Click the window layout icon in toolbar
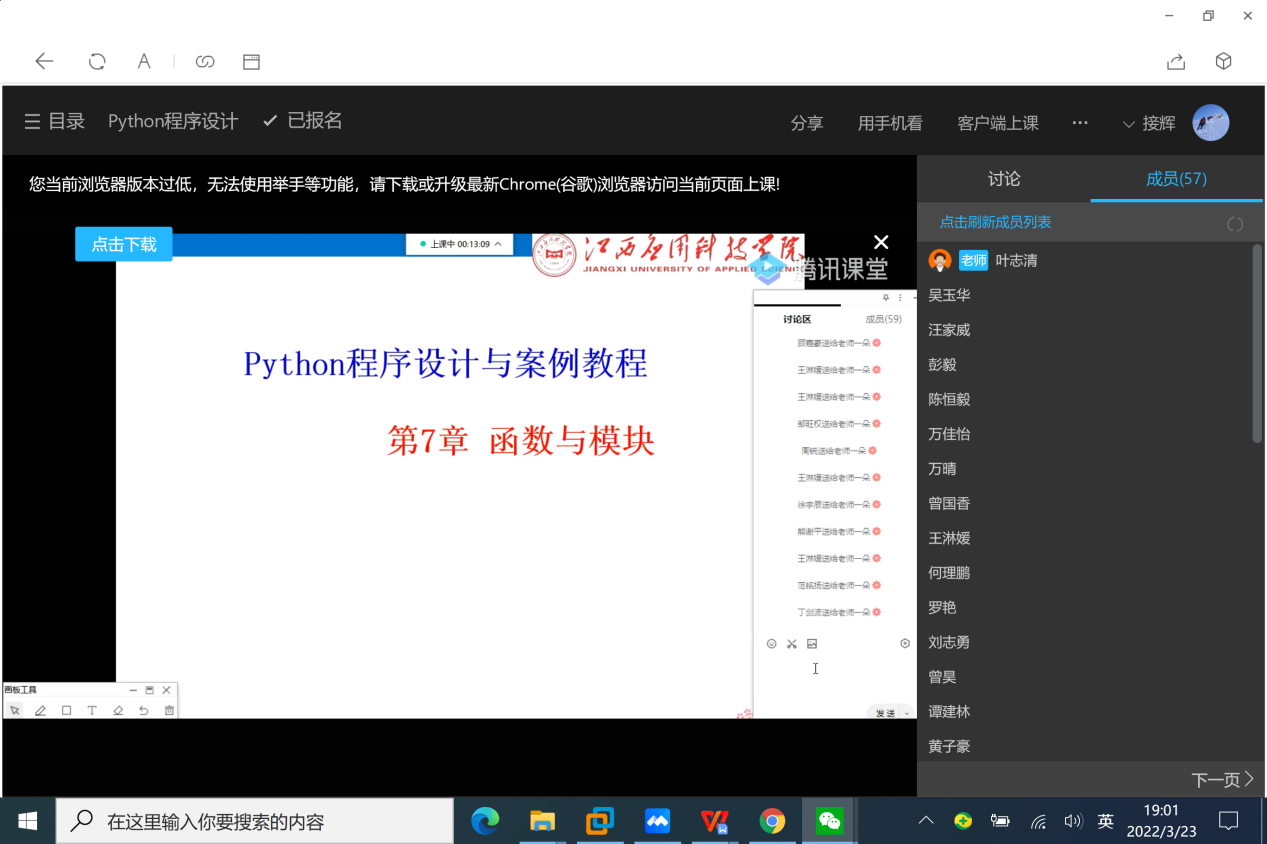Image resolution: width=1267 pixels, height=844 pixels. click(x=251, y=62)
